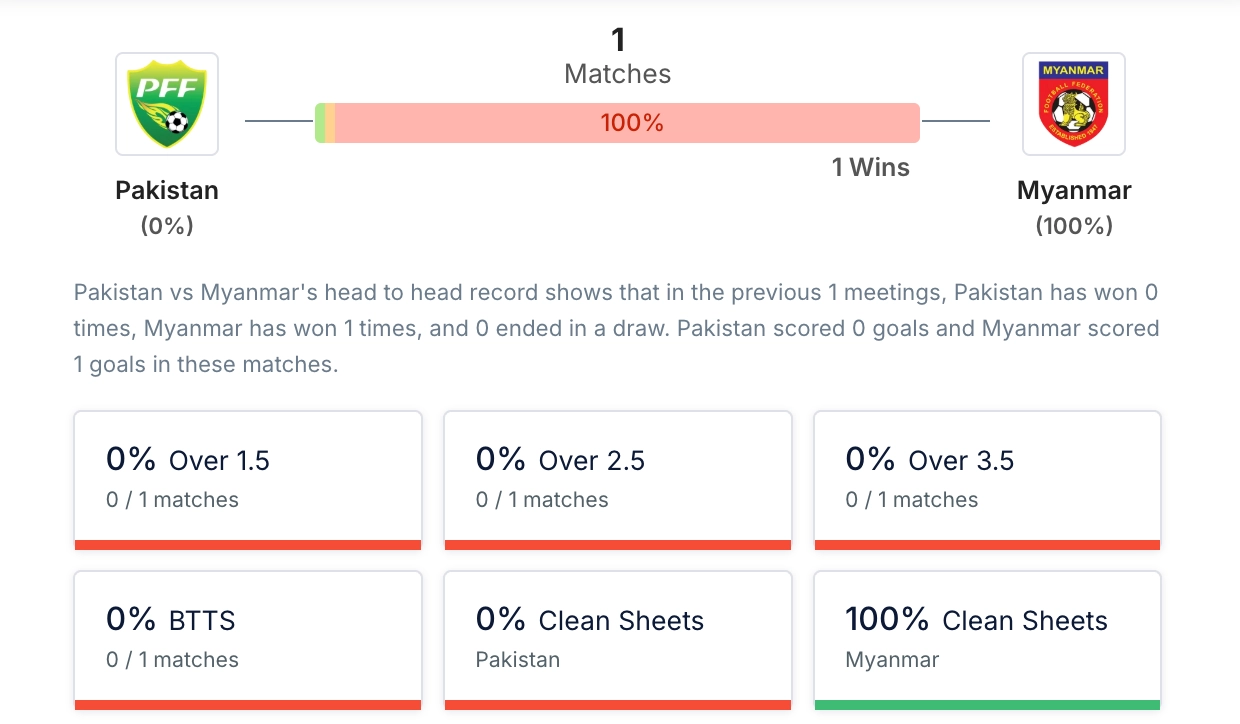Viewport: 1240px width, 724px height.
Task: Click the Over 1.5 stat card icon area
Action: pos(247,478)
